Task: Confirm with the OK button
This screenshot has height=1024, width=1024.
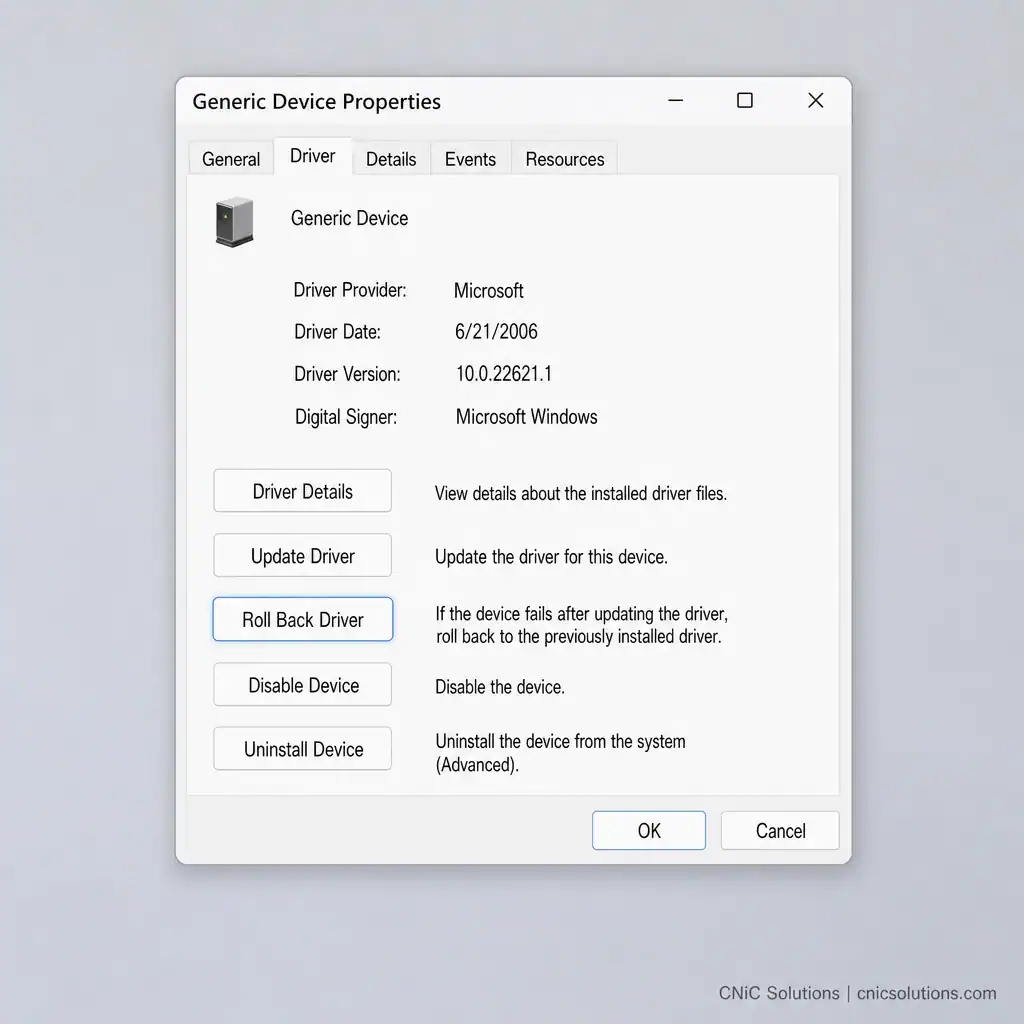Action: click(x=648, y=831)
